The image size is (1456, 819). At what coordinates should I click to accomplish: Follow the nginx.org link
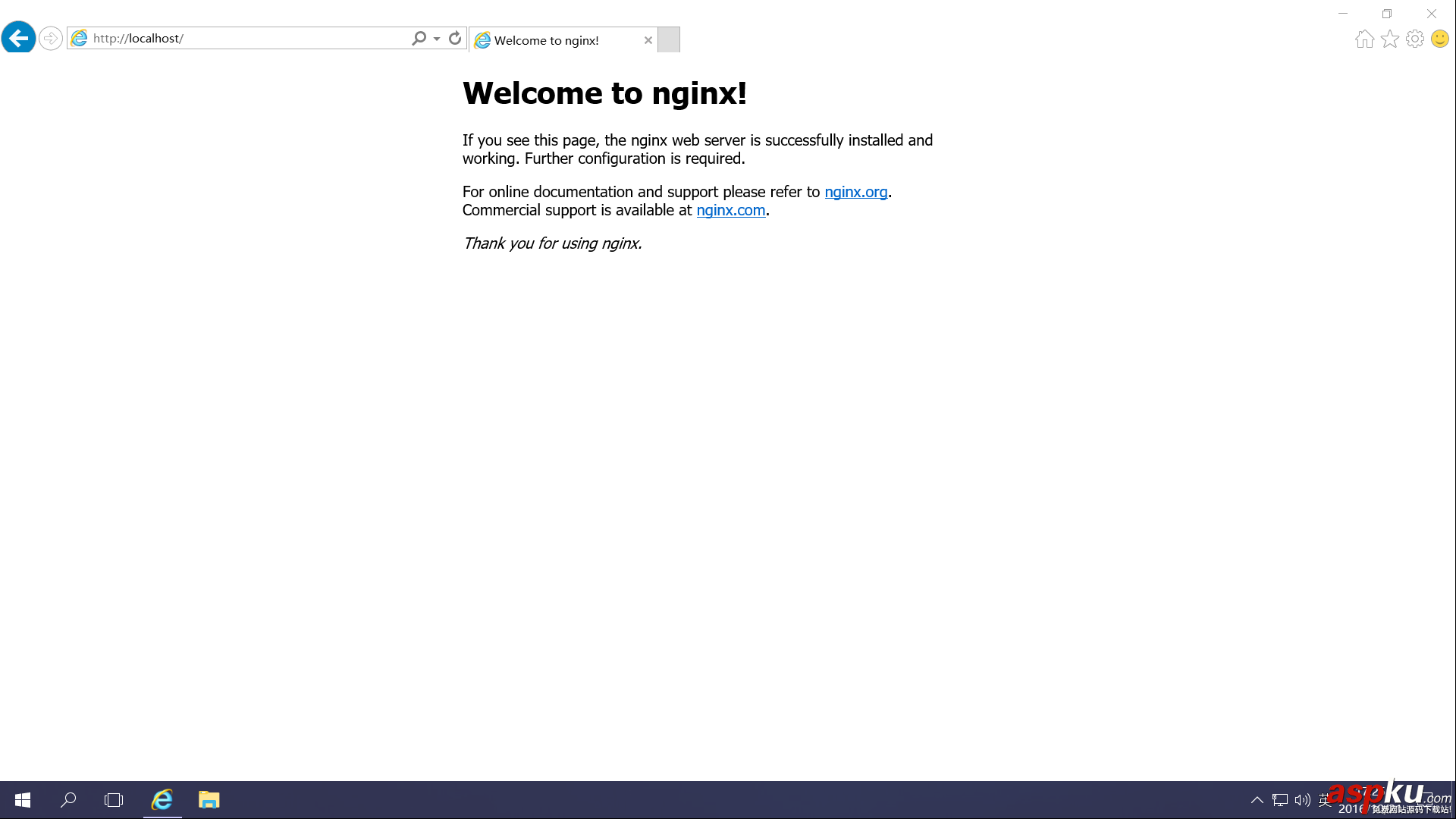pos(855,192)
